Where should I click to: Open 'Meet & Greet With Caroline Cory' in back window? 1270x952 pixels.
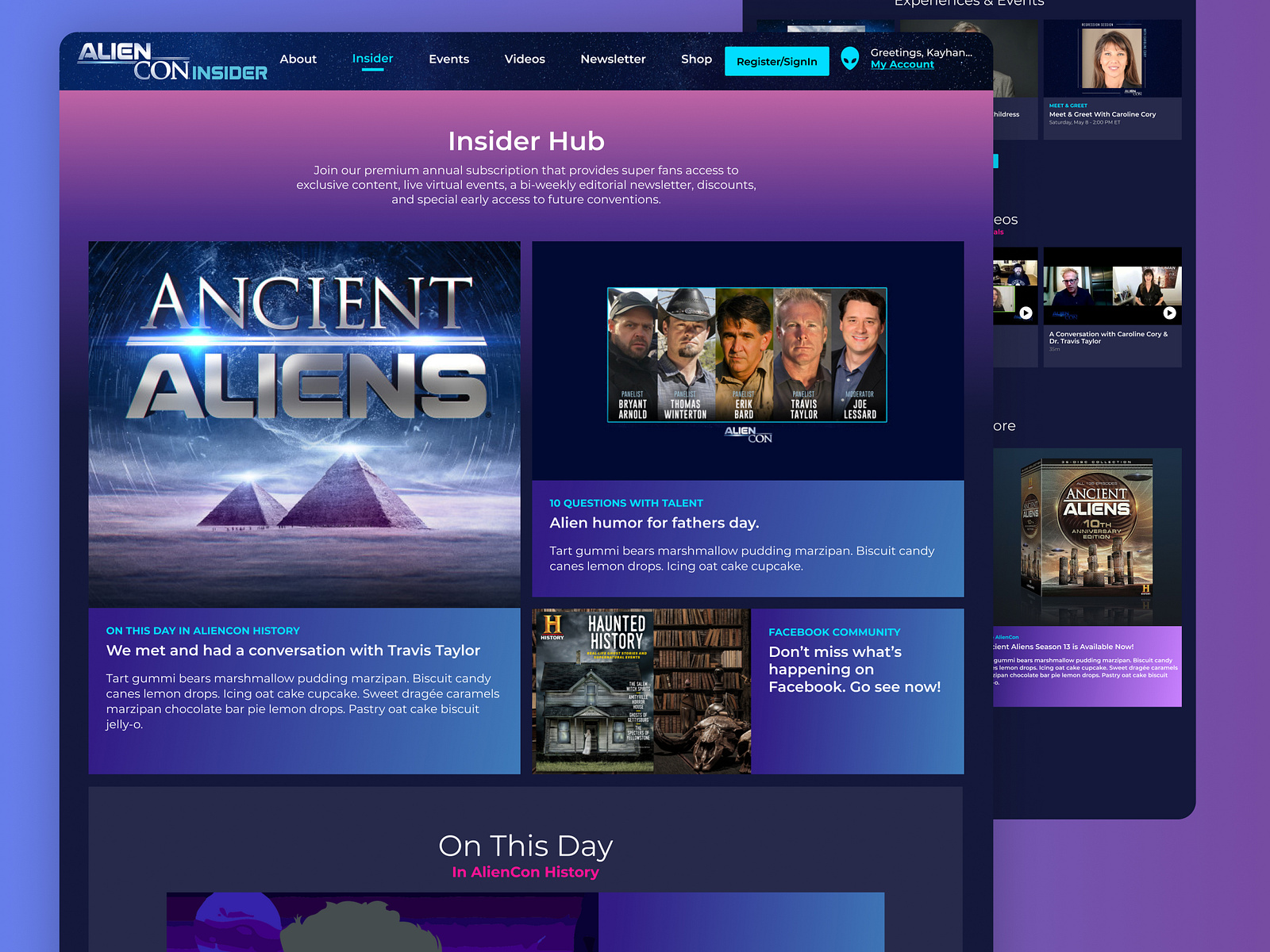(1103, 114)
